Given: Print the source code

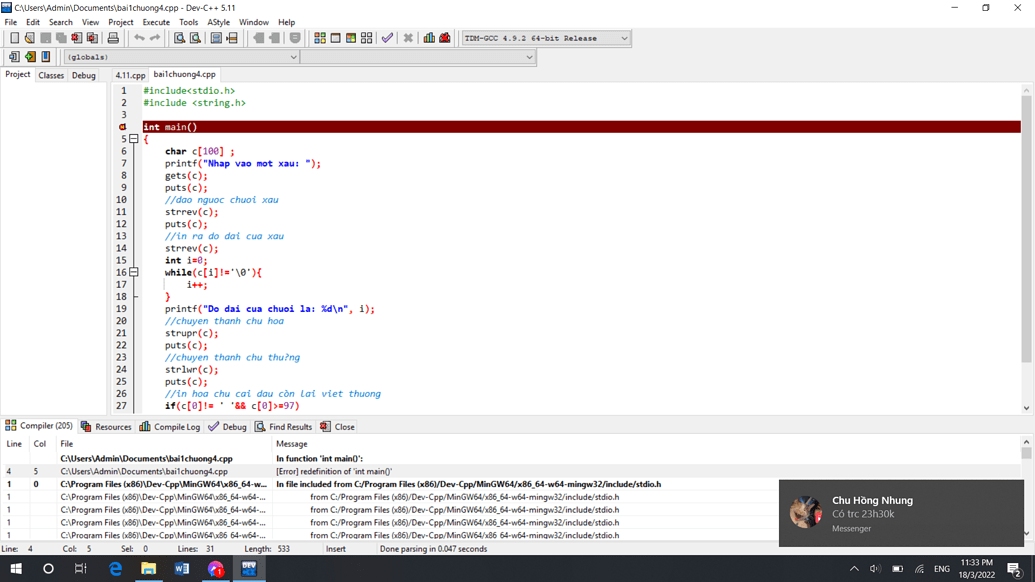Looking at the screenshot, I should coord(112,37).
